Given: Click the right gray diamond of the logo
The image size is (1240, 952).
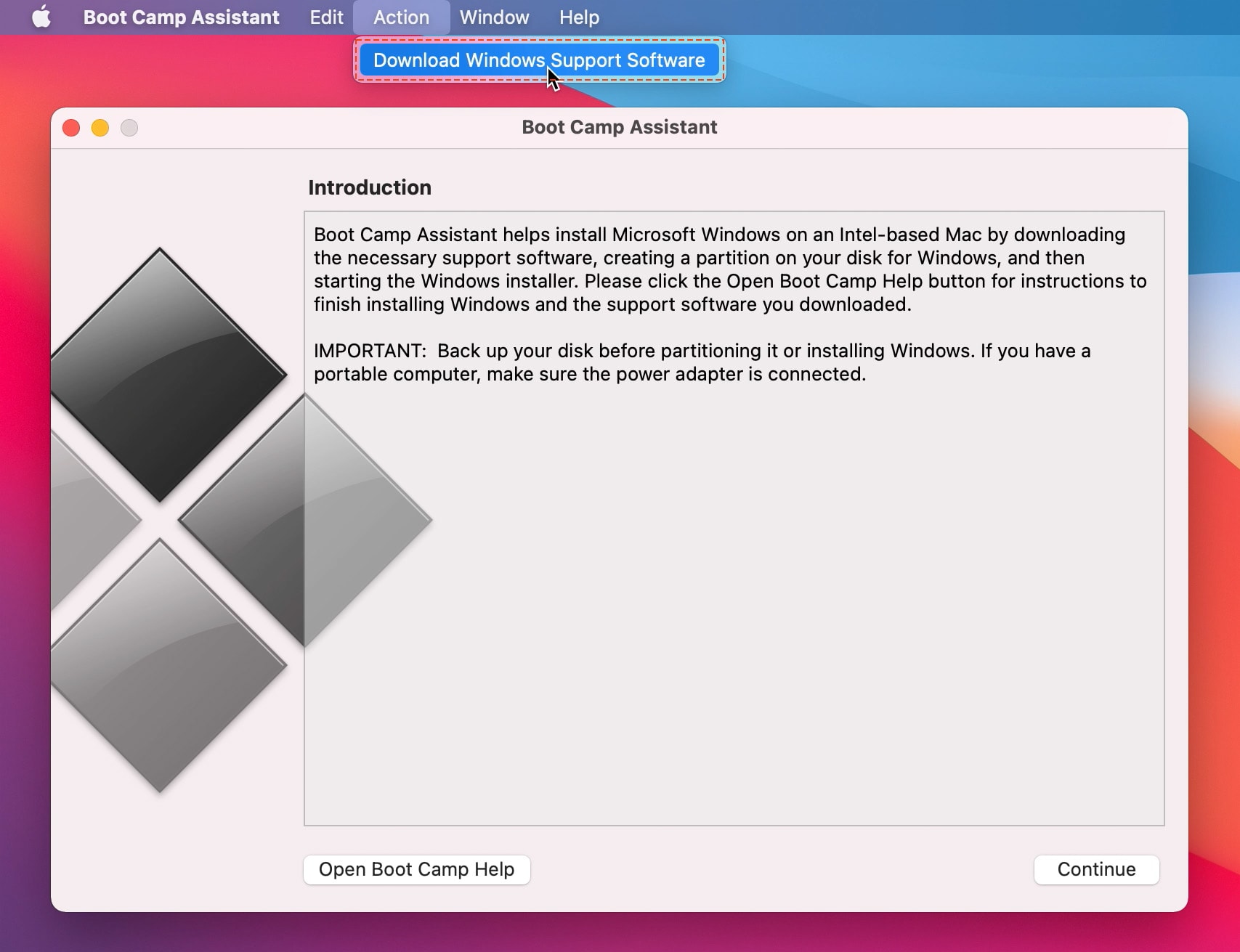Looking at the screenshot, I should 305,519.
